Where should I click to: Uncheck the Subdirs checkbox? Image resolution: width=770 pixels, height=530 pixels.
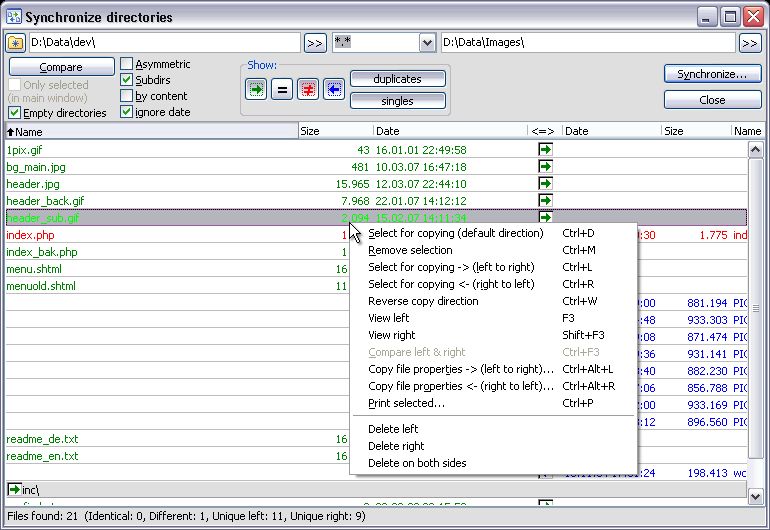(127, 80)
